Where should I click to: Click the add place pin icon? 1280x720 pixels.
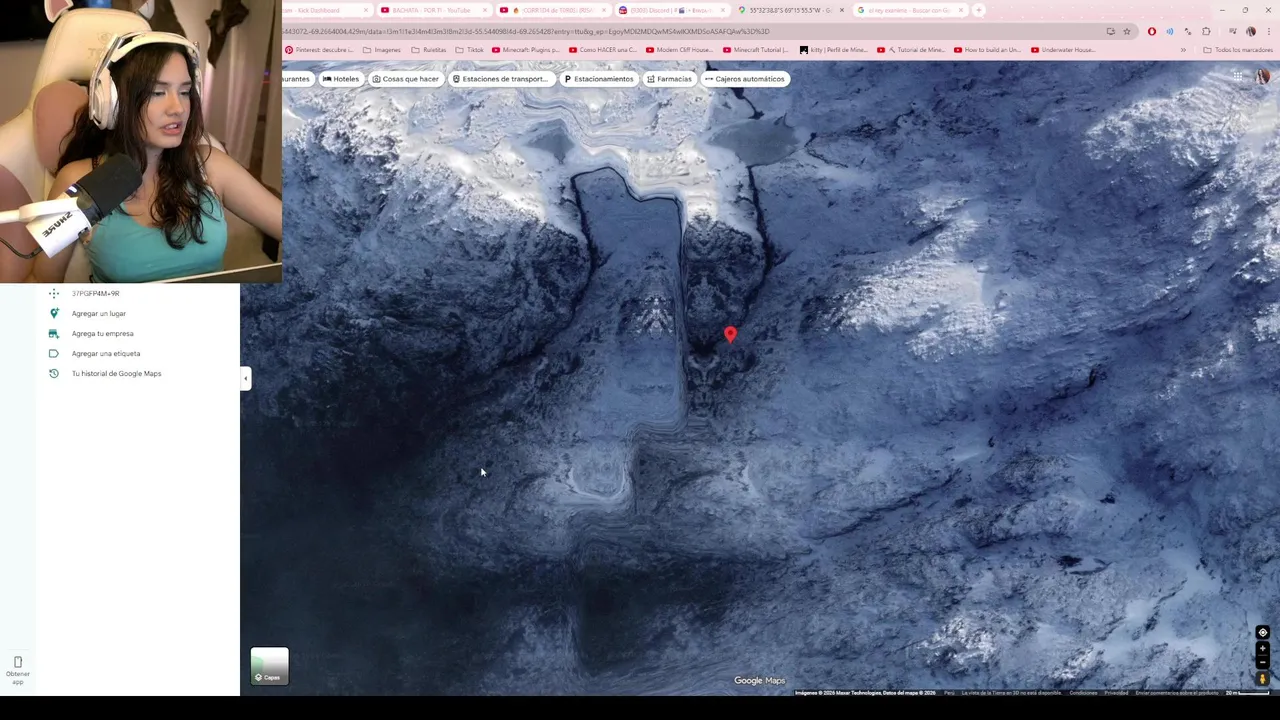coord(54,314)
